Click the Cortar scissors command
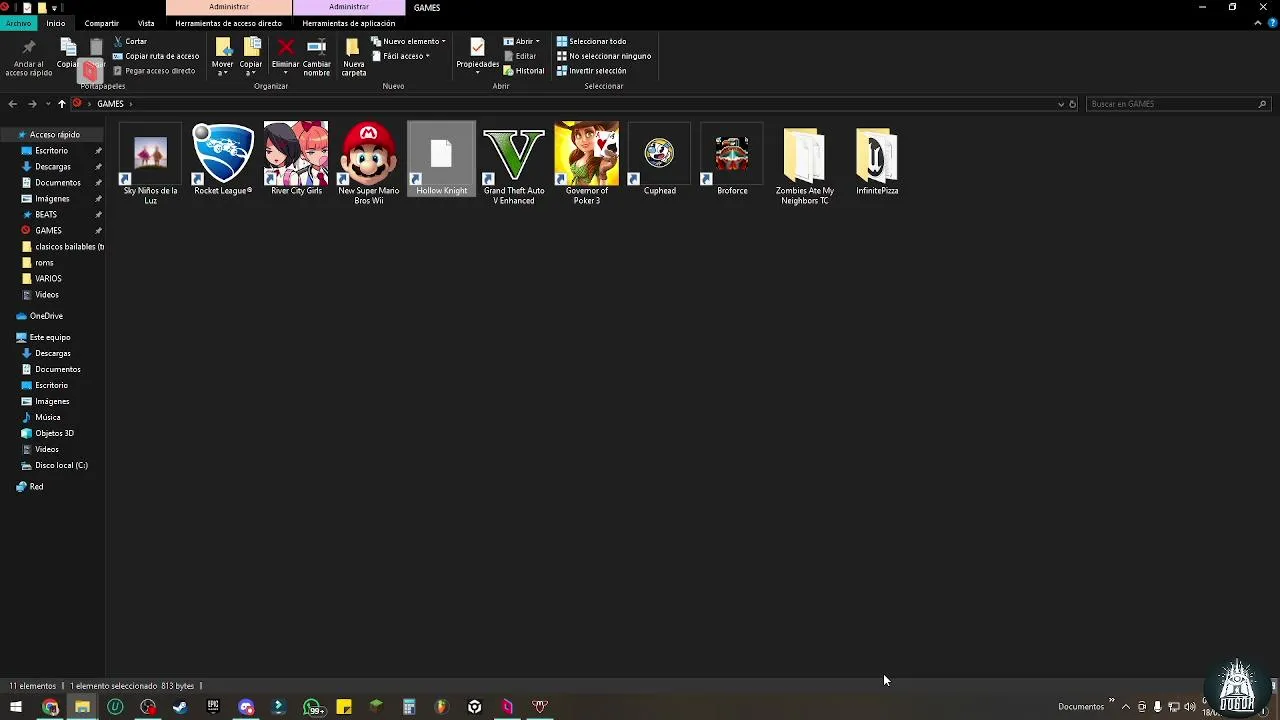Viewport: 1280px width, 720px height. pyautogui.click(x=131, y=41)
